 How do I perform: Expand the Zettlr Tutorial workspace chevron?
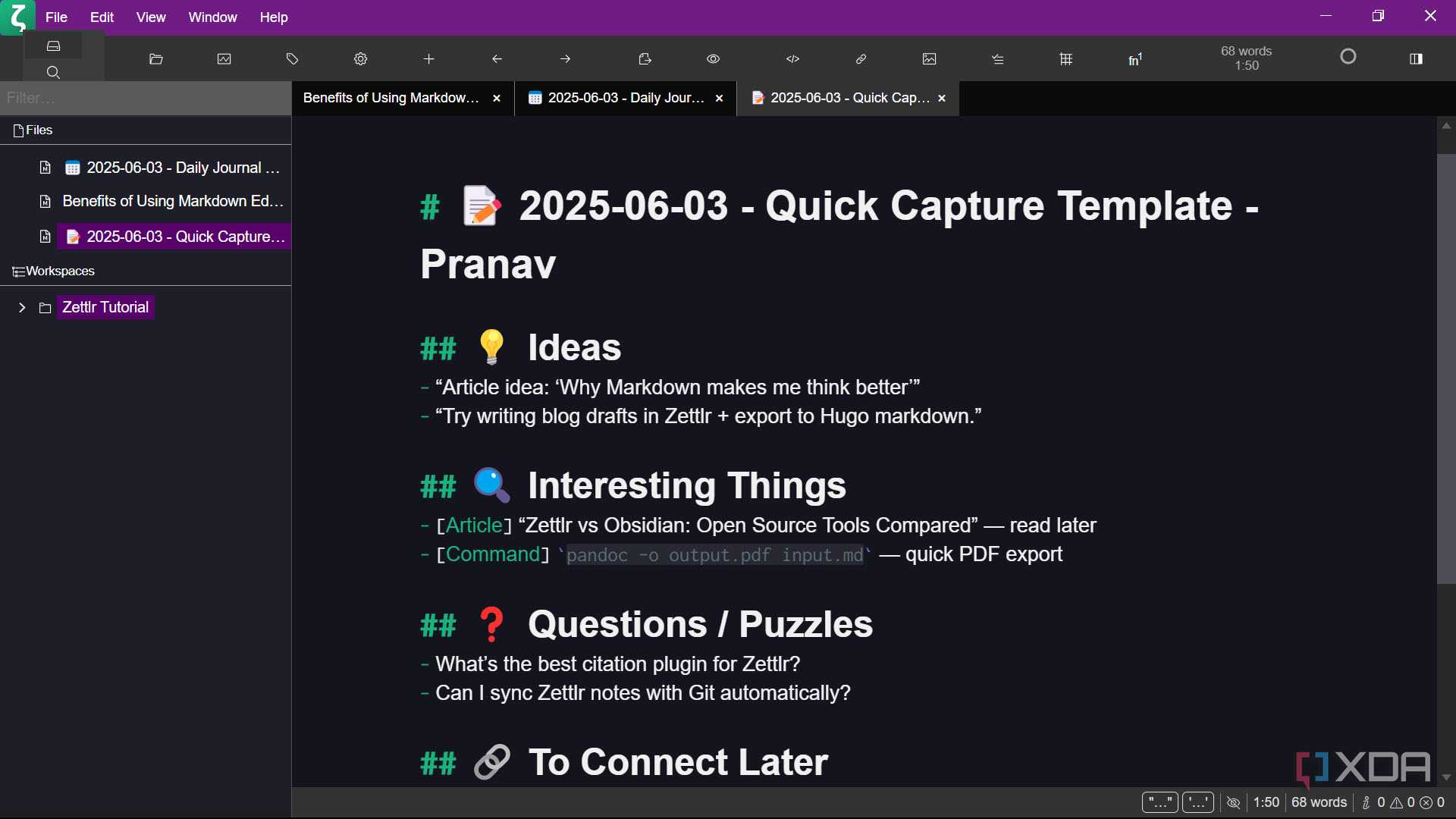22,307
